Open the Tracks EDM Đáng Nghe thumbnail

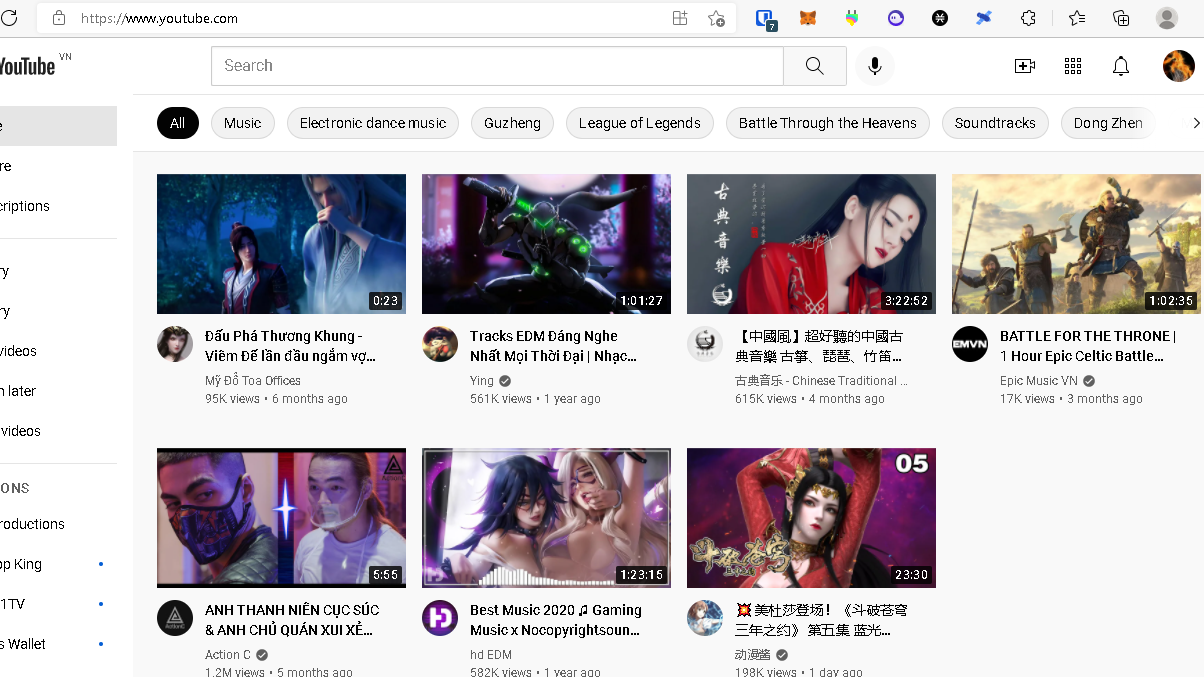546,244
